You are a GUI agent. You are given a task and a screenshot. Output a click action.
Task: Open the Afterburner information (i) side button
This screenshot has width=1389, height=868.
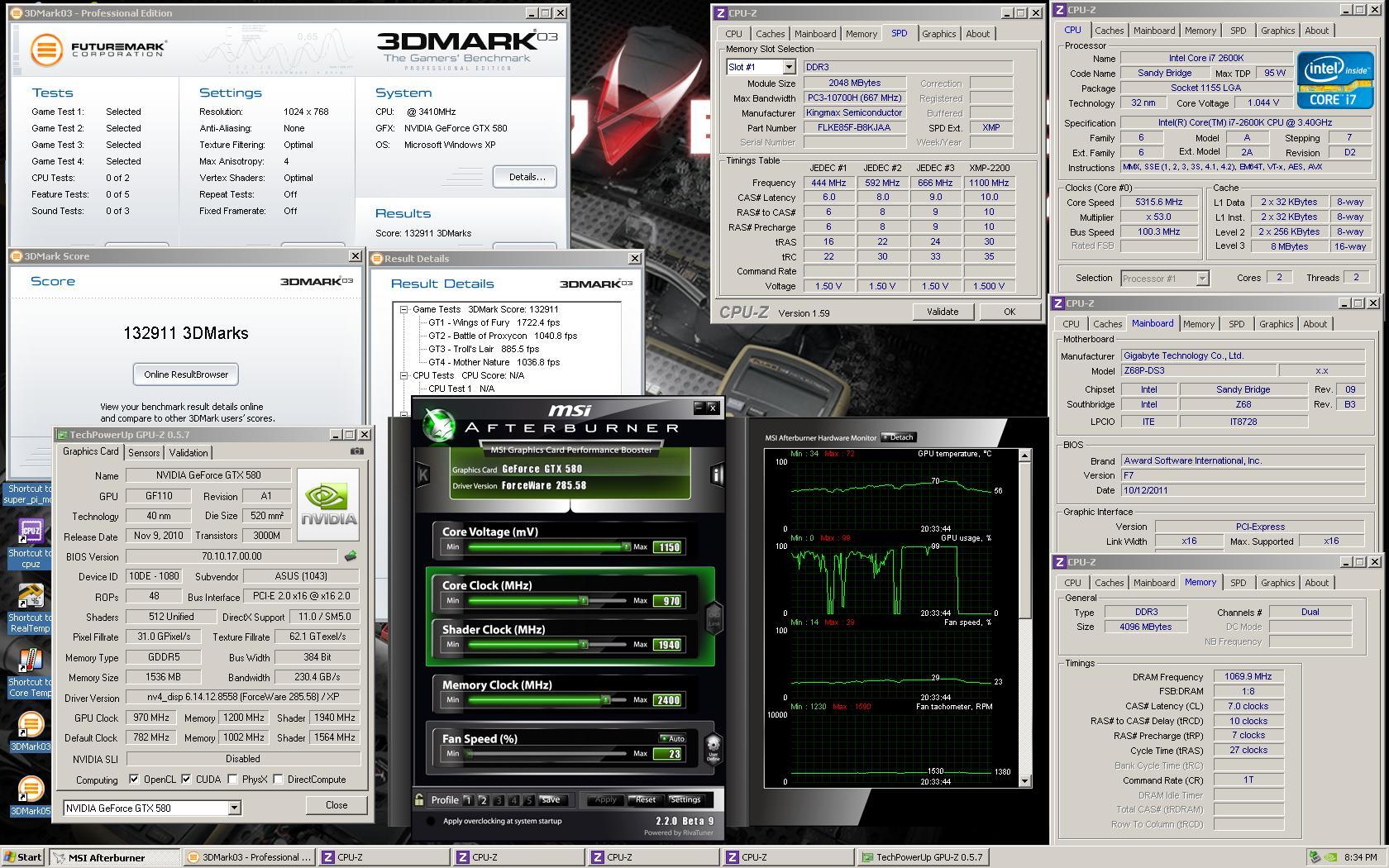[716, 474]
